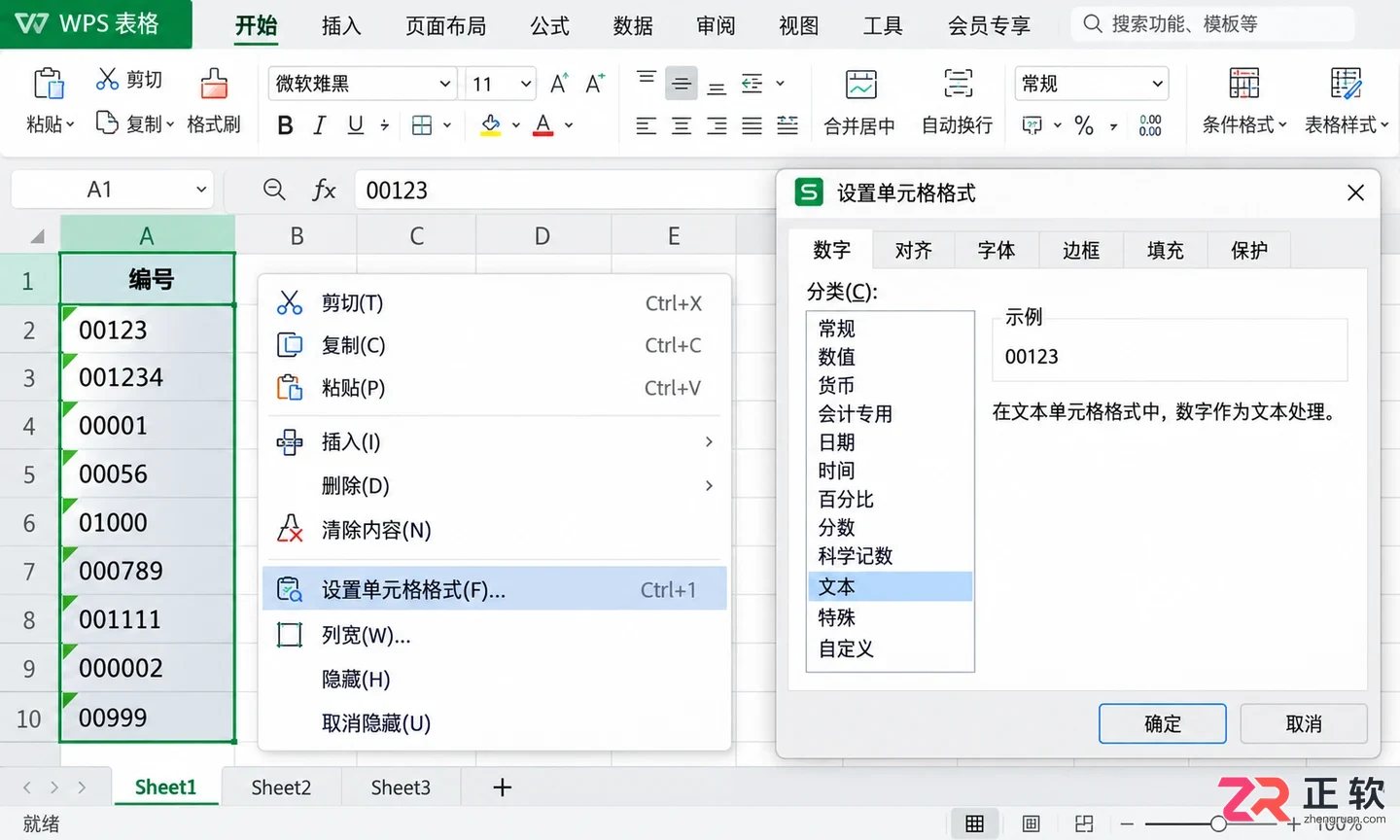Apply percent style format
The image size is (1400, 840).
[x=1084, y=124]
